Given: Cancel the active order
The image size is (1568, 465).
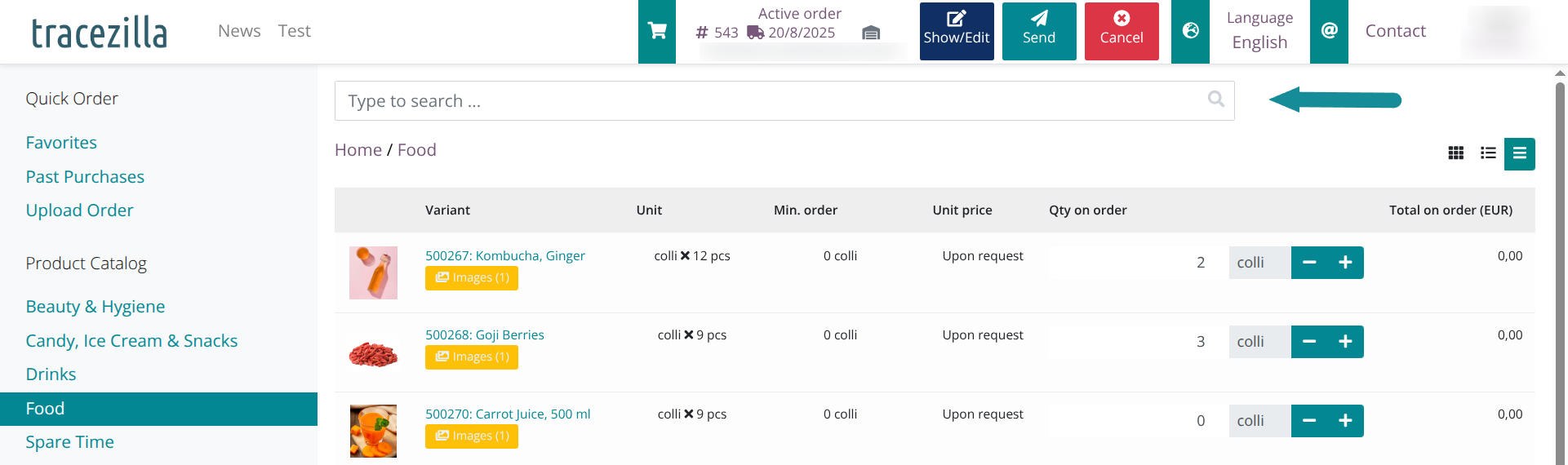Looking at the screenshot, I should [x=1122, y=31].
